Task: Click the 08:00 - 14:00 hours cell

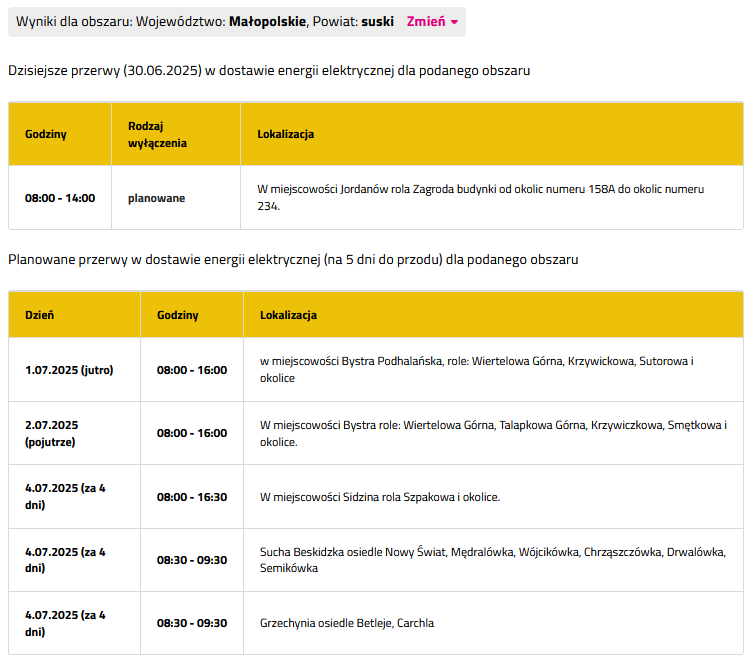Action: click(x=60, y=198)
